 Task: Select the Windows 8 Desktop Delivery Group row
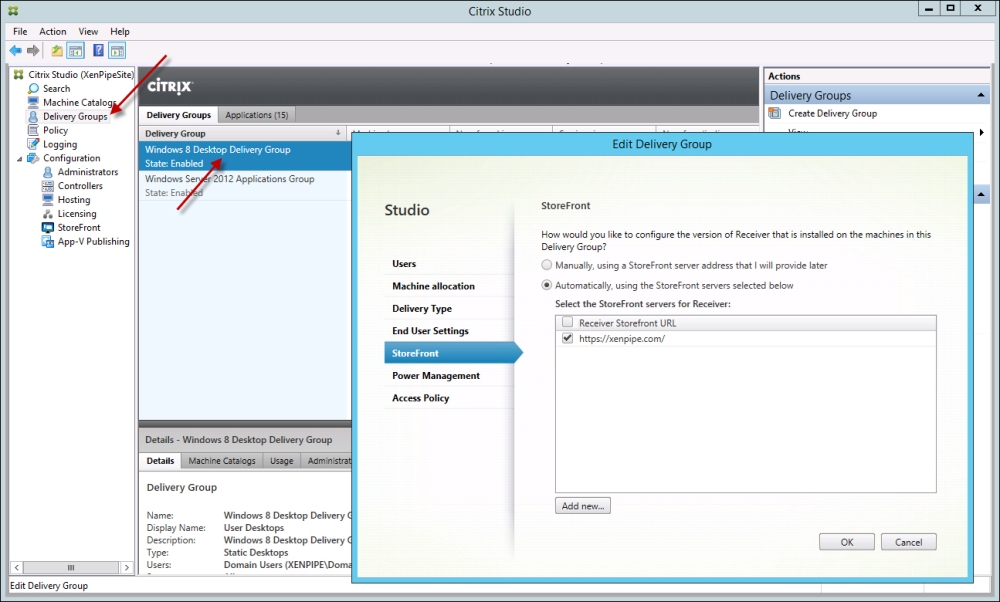245,156
